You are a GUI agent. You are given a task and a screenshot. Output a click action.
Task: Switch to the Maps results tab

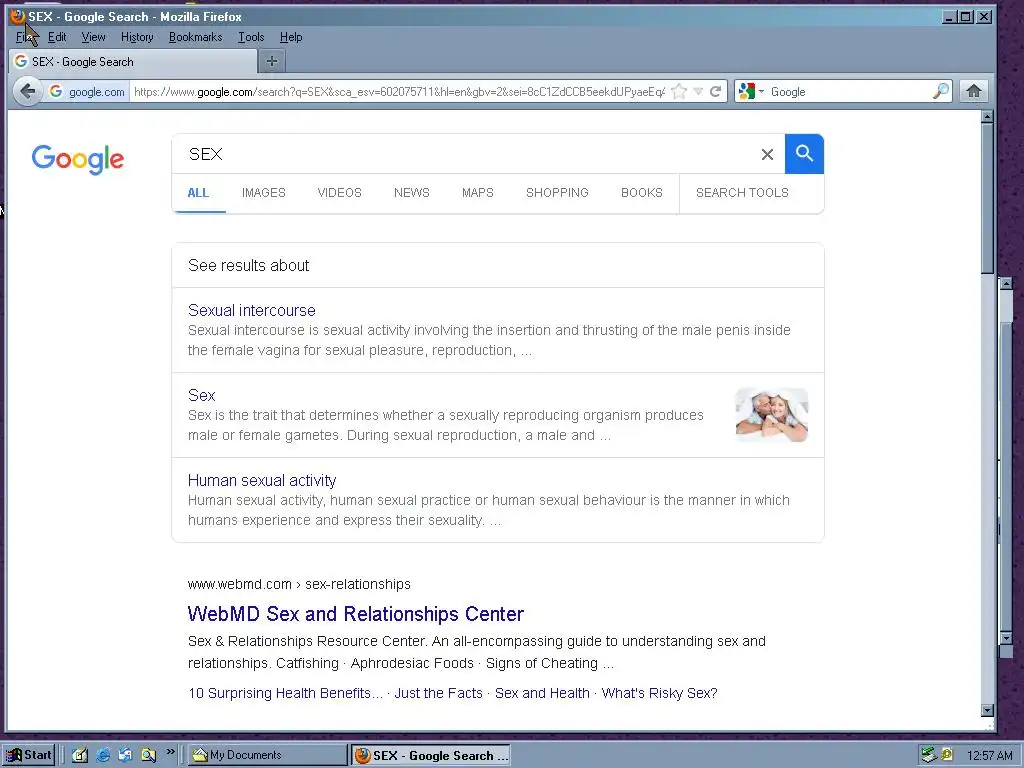pos(477,193)
